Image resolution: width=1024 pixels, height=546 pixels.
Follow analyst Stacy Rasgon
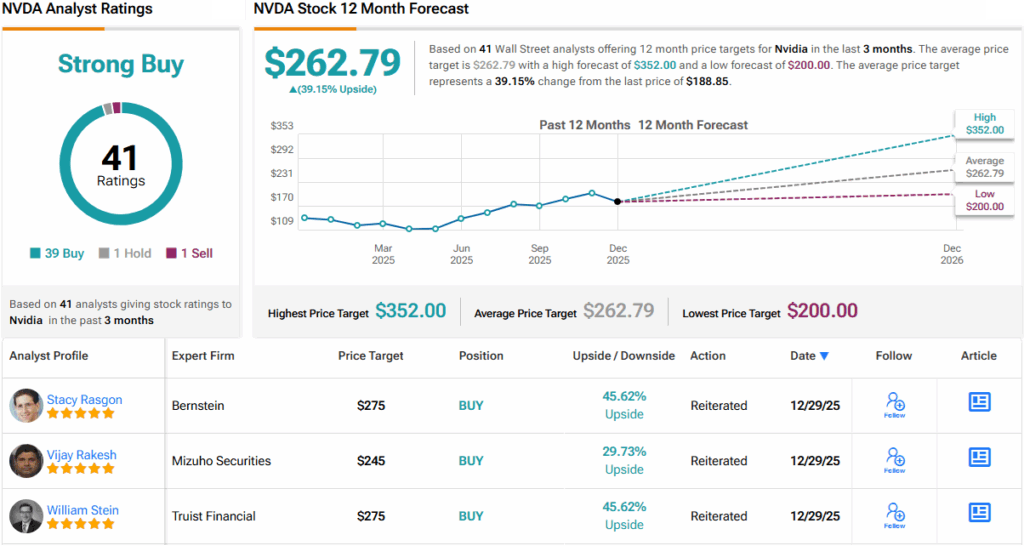coord(894,404)
